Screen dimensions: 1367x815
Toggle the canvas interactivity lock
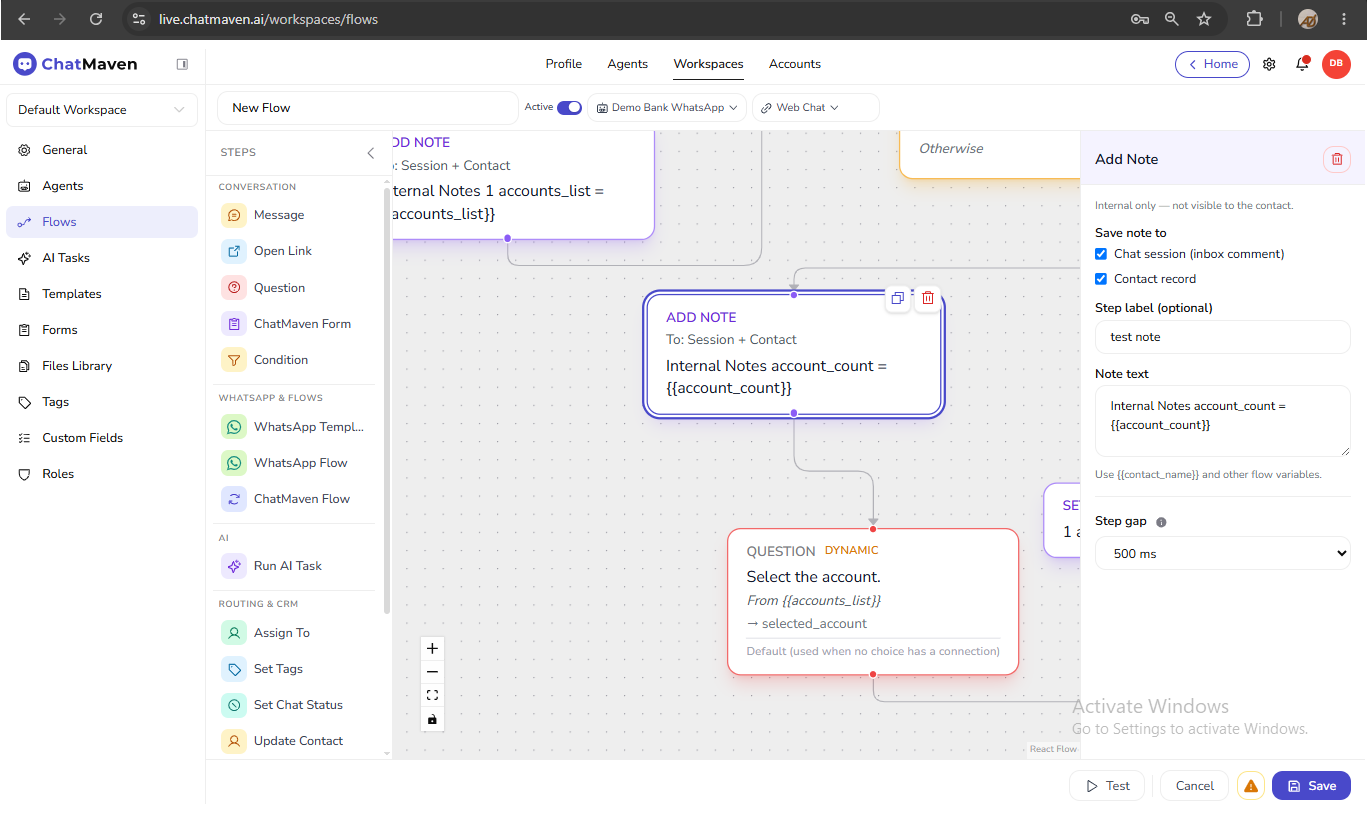point(432,719)
